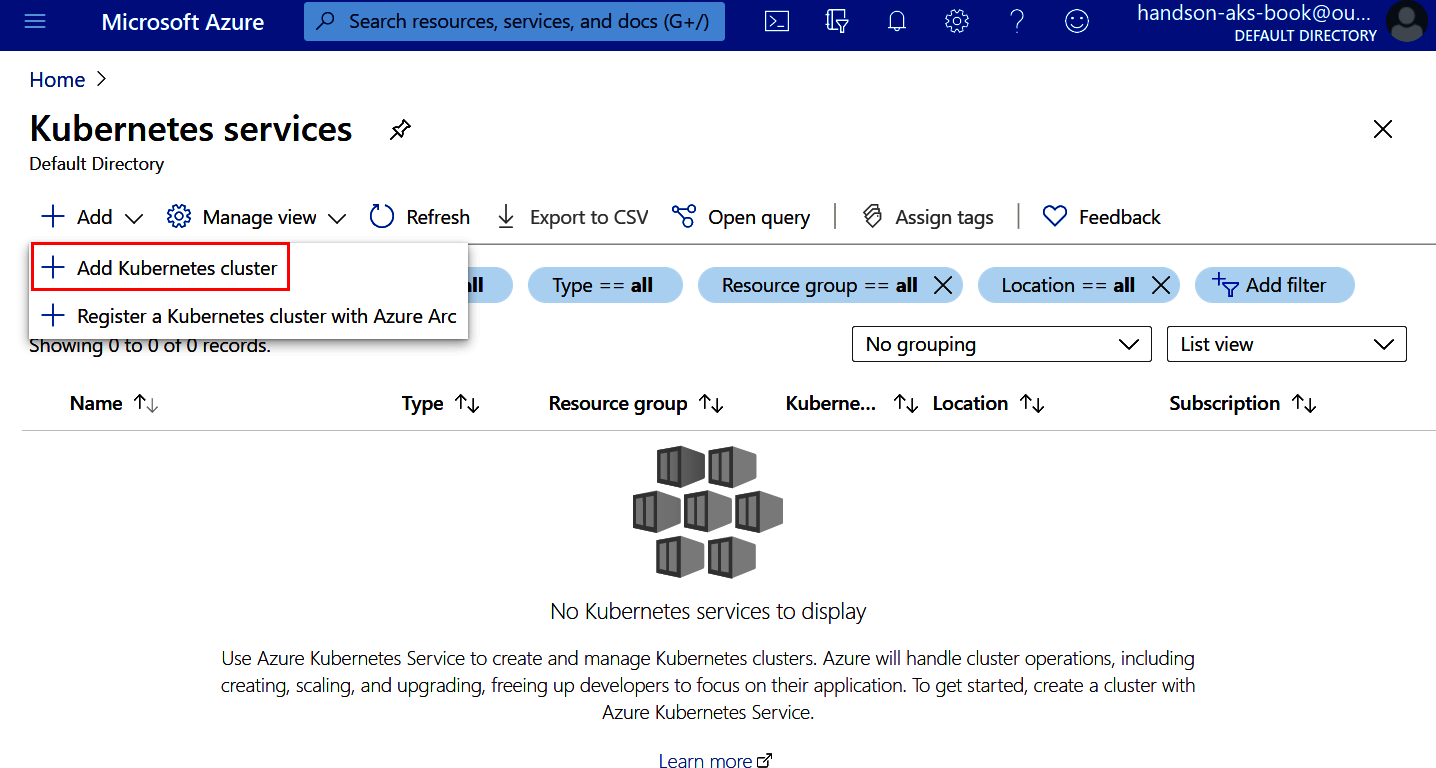Export the list to CSV
This screenshot has height=768, width=1436.
pos(572,217)
